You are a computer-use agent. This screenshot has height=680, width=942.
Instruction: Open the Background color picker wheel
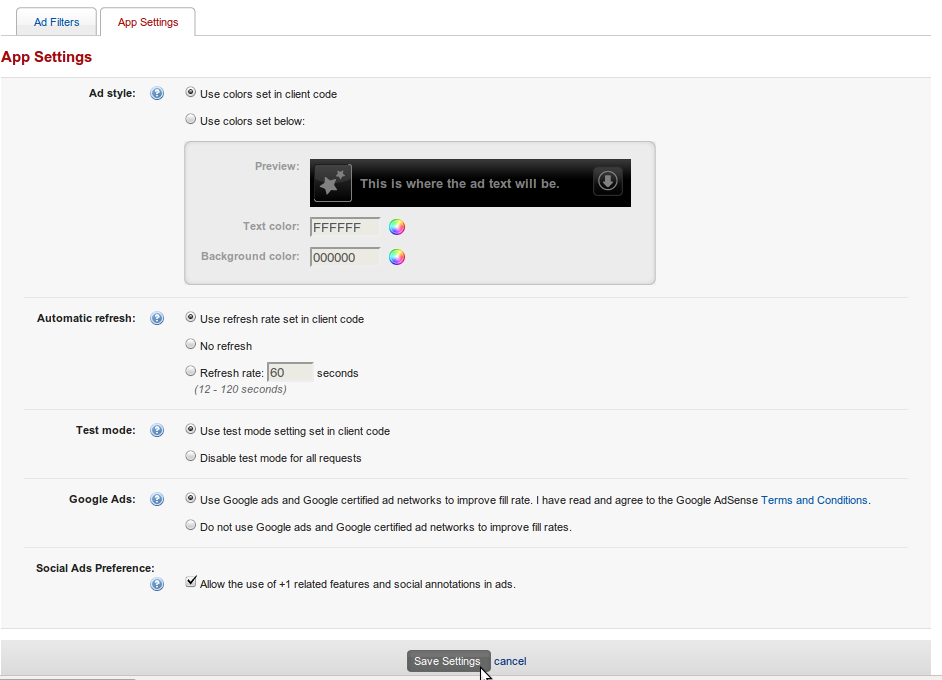pos(397,257)
